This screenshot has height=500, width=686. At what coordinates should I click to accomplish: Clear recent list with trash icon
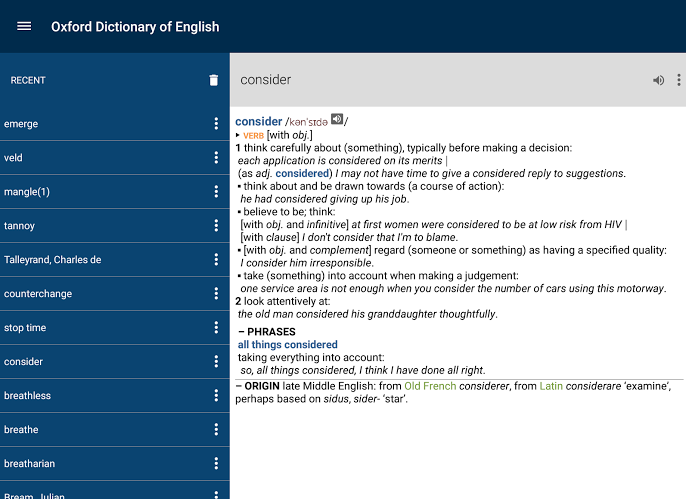(x=214, y=80)
